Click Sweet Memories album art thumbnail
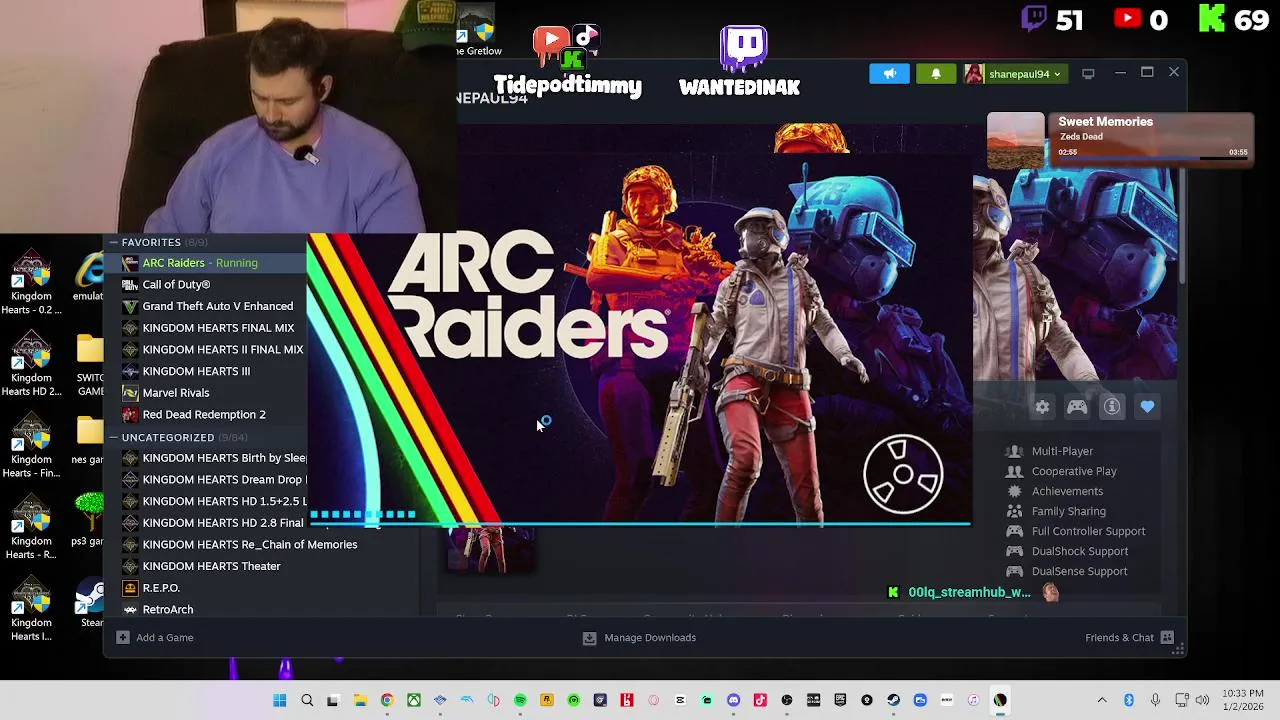 [x=1016, y=140]
